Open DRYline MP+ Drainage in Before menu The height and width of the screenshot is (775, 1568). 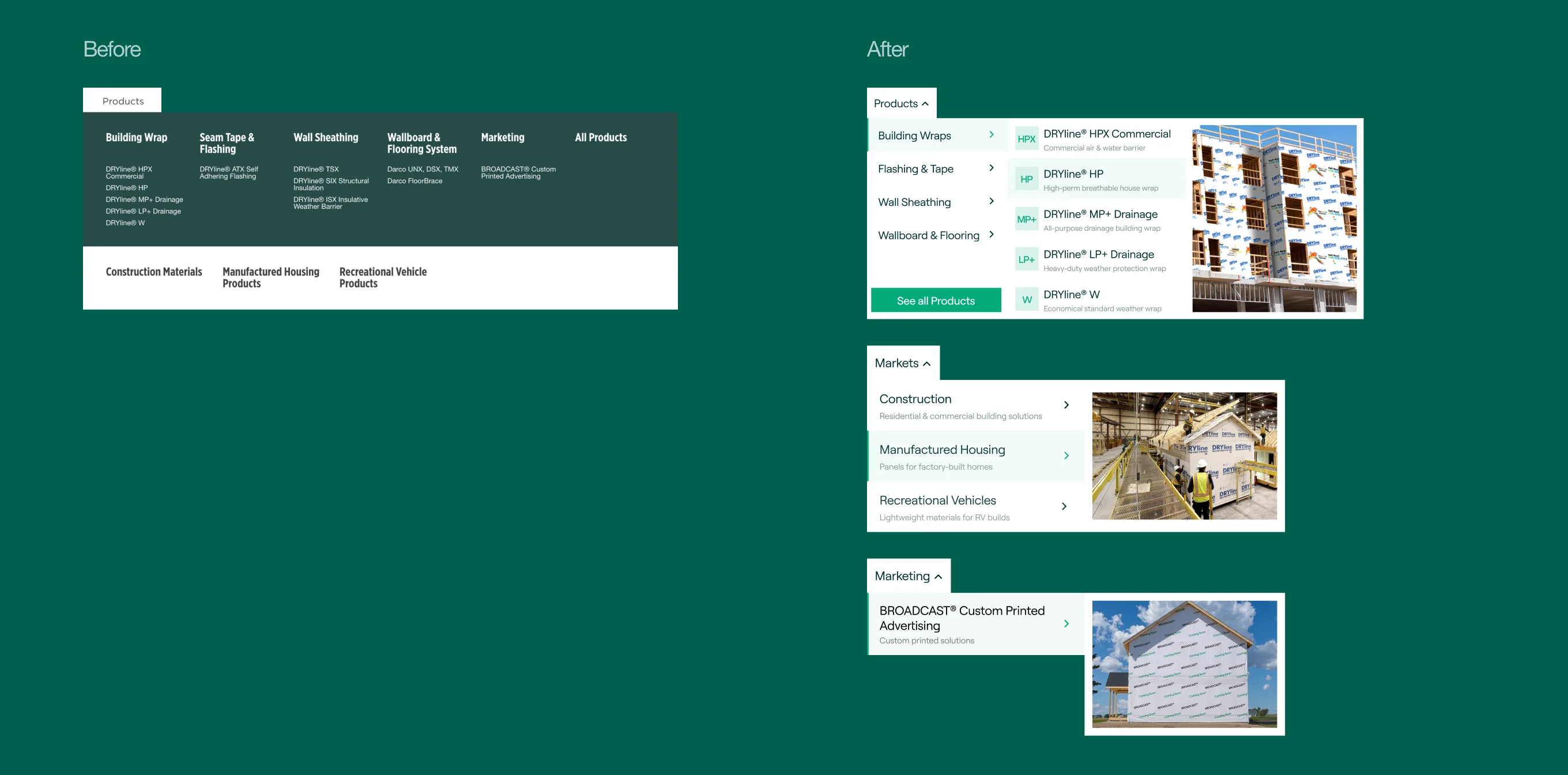(144, 199)
